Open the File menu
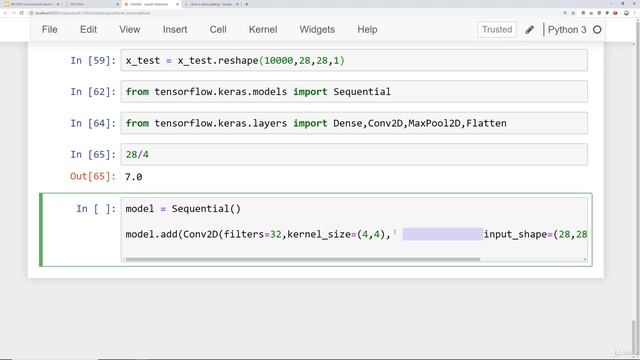Screen dimensions: 640x360 [49, 30]
